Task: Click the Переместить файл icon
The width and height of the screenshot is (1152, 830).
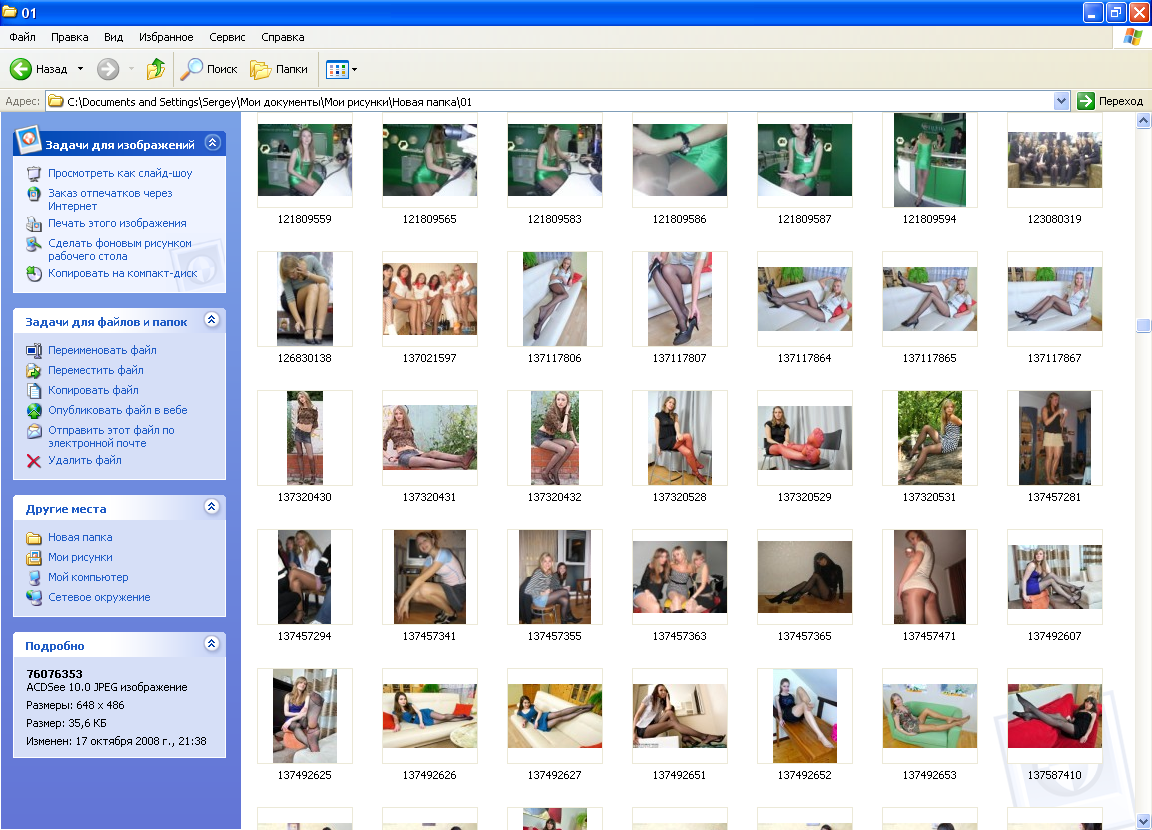Action: [34, 370]
